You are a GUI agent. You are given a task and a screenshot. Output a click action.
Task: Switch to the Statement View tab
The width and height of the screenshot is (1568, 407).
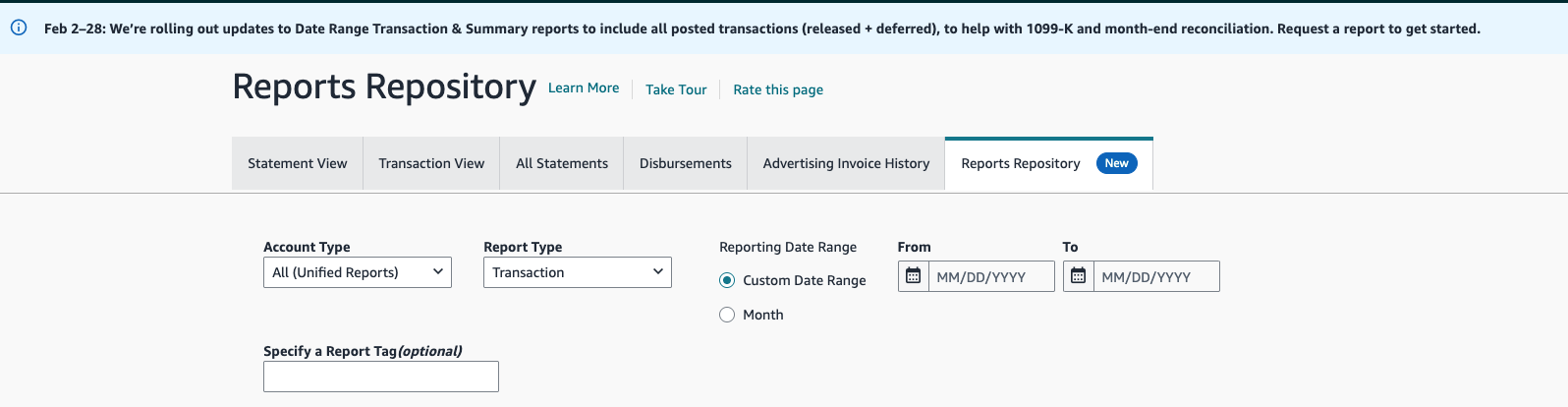point(297,163)
